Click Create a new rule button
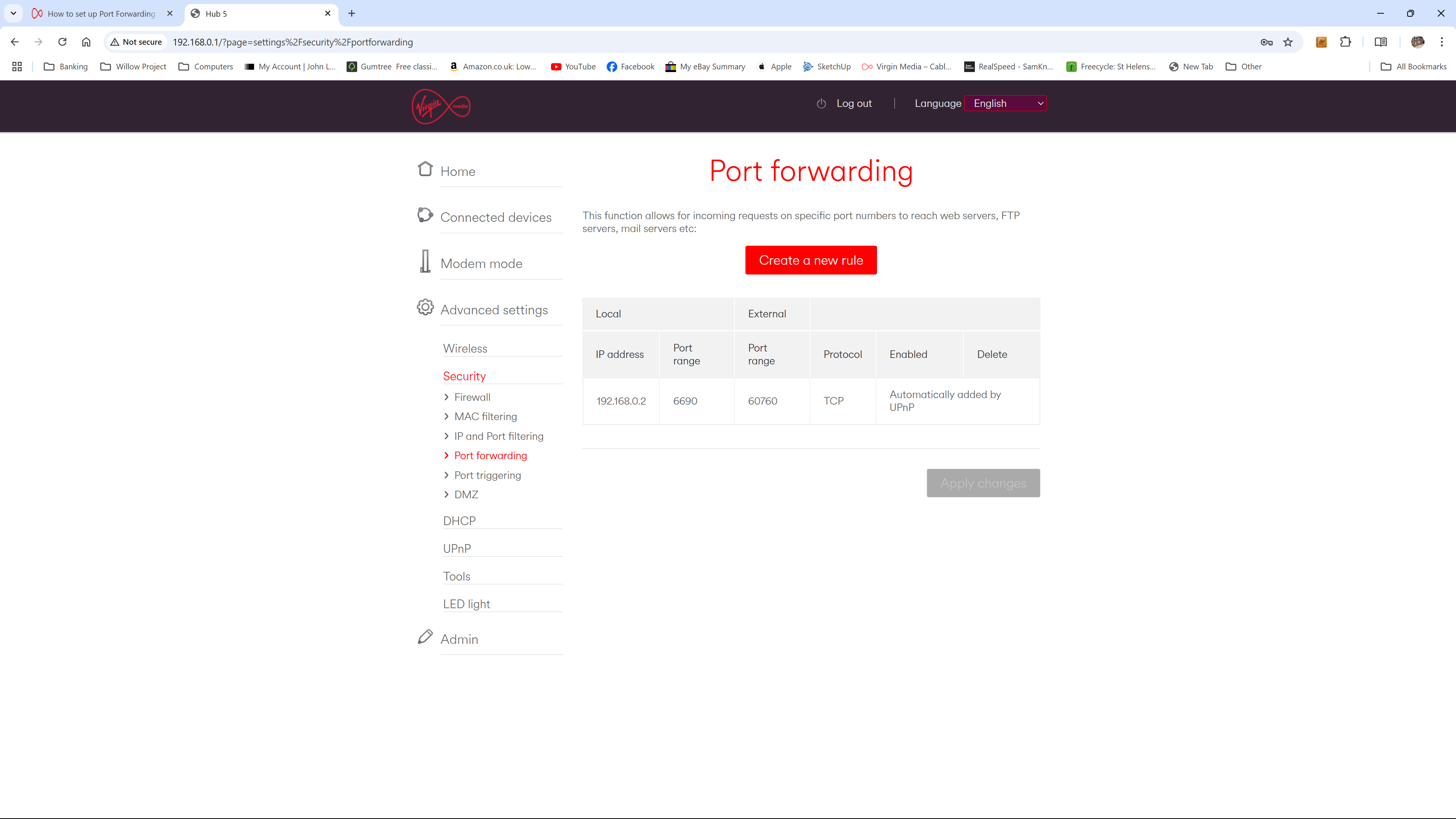This screenshot has height=819, width=1456. [811, 260]
